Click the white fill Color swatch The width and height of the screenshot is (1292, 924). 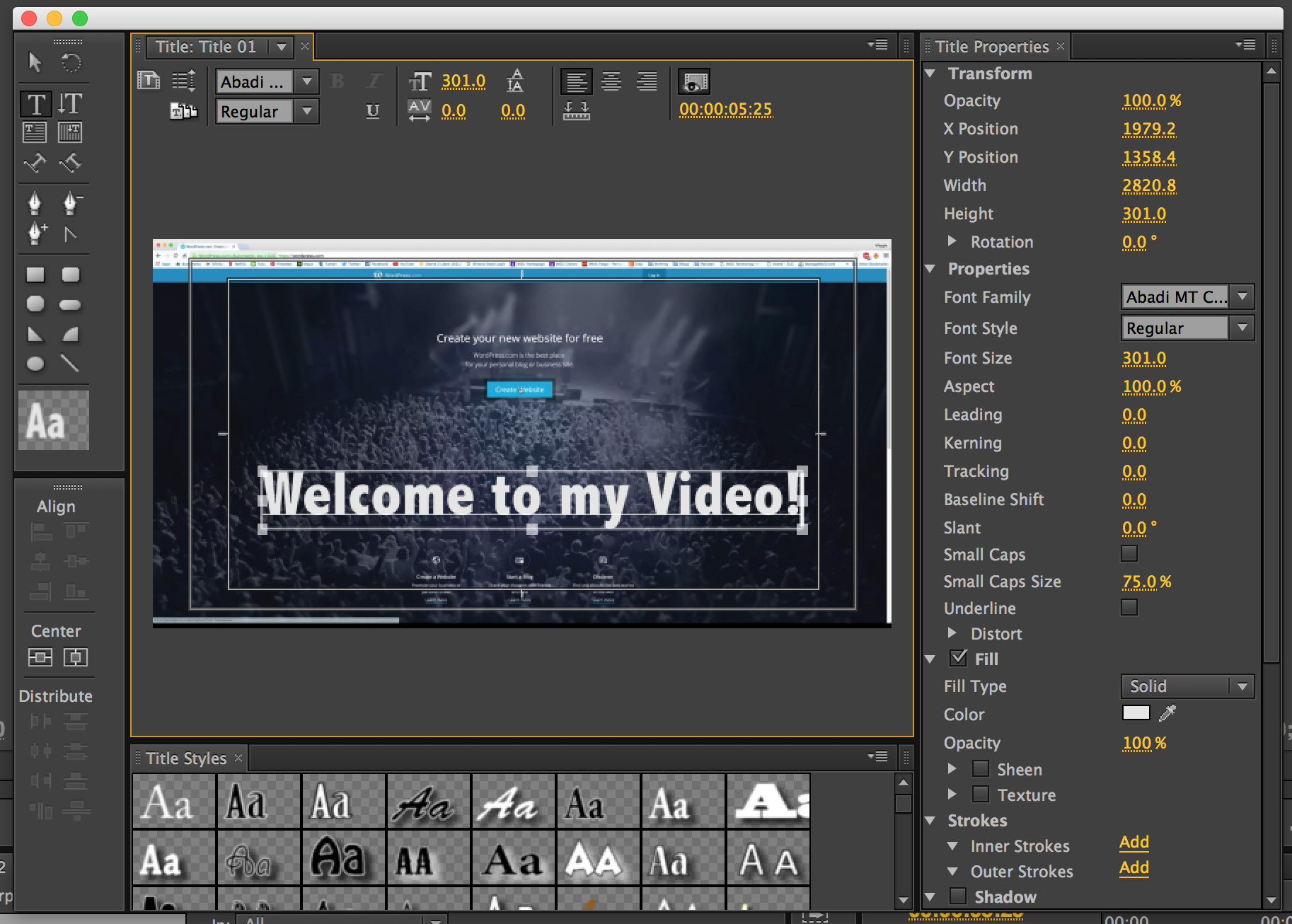coord(1136,713)
